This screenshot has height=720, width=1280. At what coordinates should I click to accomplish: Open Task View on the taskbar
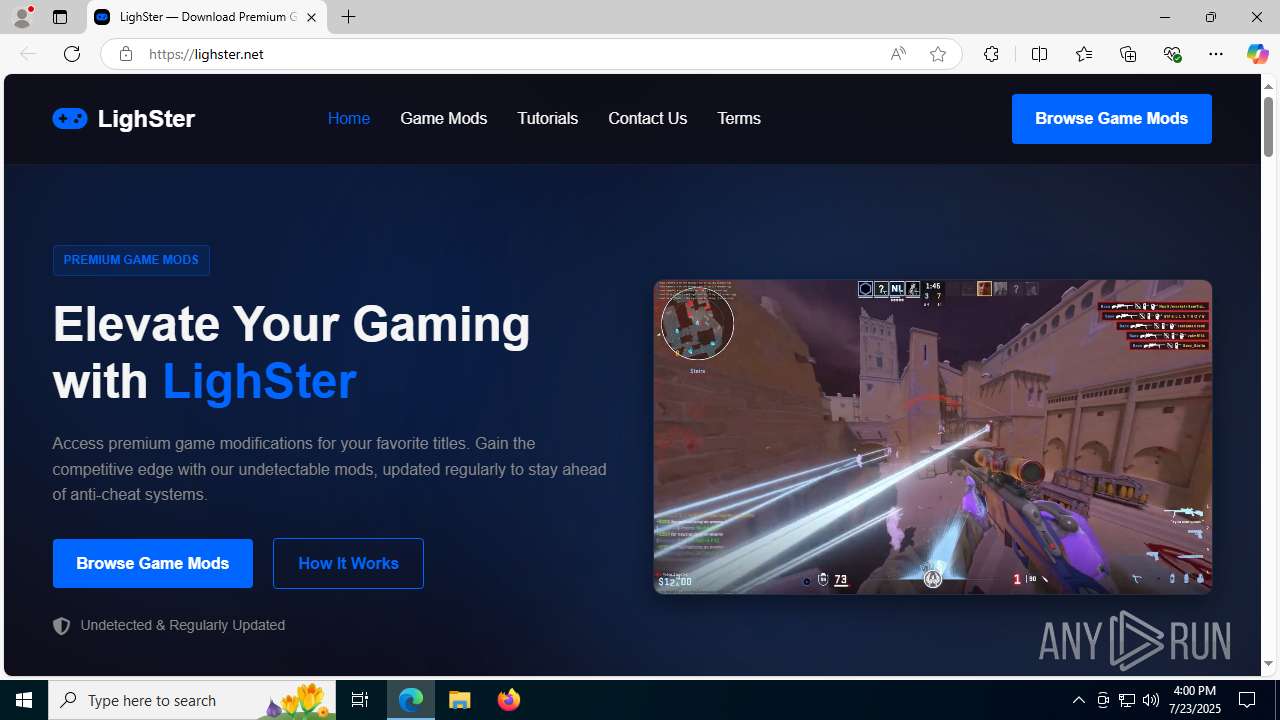point(360,700)
